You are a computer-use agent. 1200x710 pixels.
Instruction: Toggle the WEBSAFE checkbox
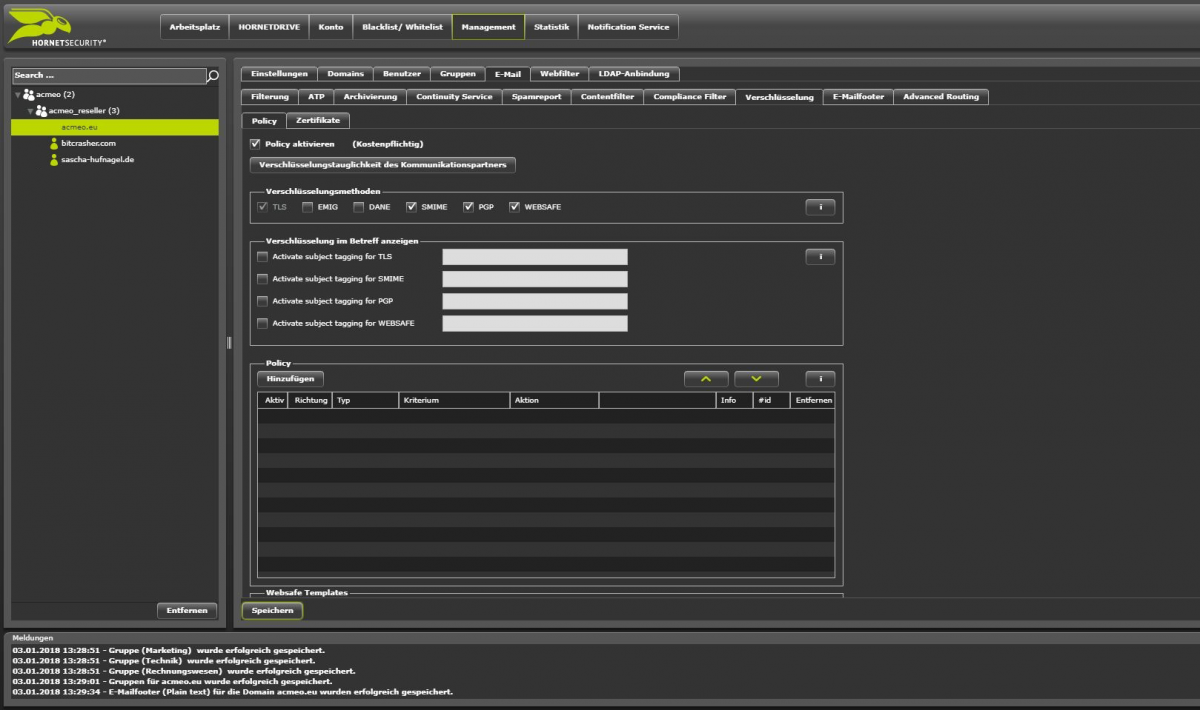(514, 207)
